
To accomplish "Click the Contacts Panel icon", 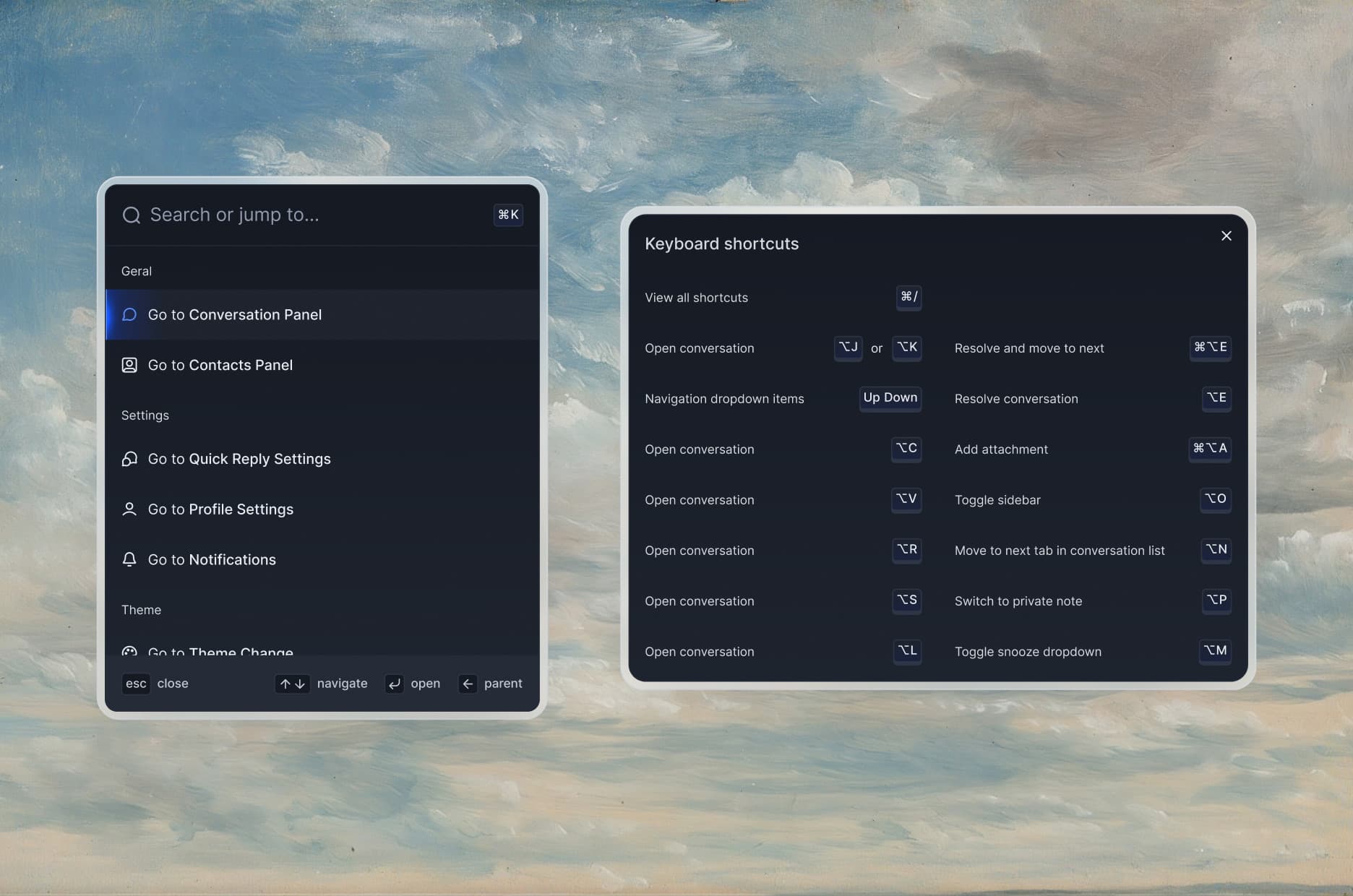I will pos(129,365).
